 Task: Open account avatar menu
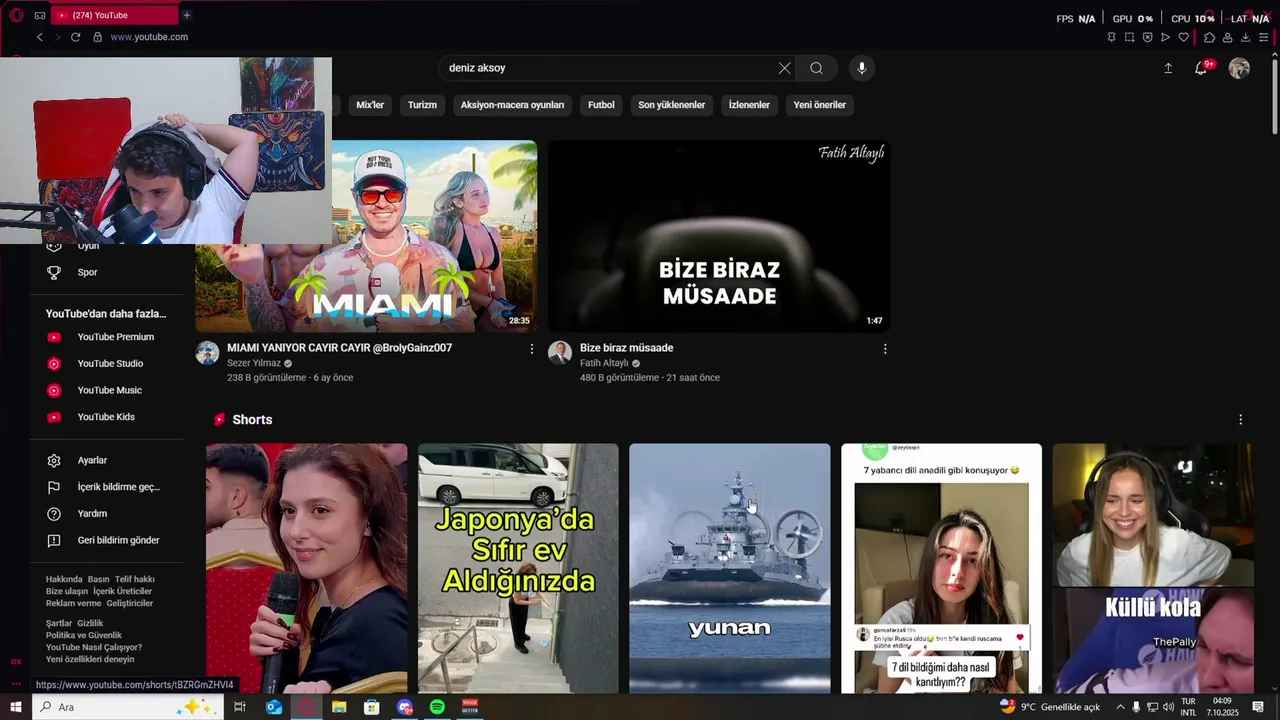point(1239,68)
